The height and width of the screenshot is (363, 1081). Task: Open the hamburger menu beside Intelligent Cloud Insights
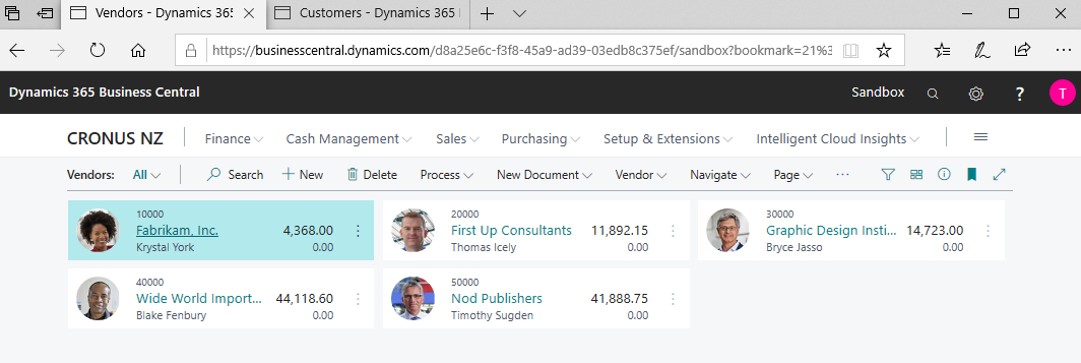[x=980, y=137]
